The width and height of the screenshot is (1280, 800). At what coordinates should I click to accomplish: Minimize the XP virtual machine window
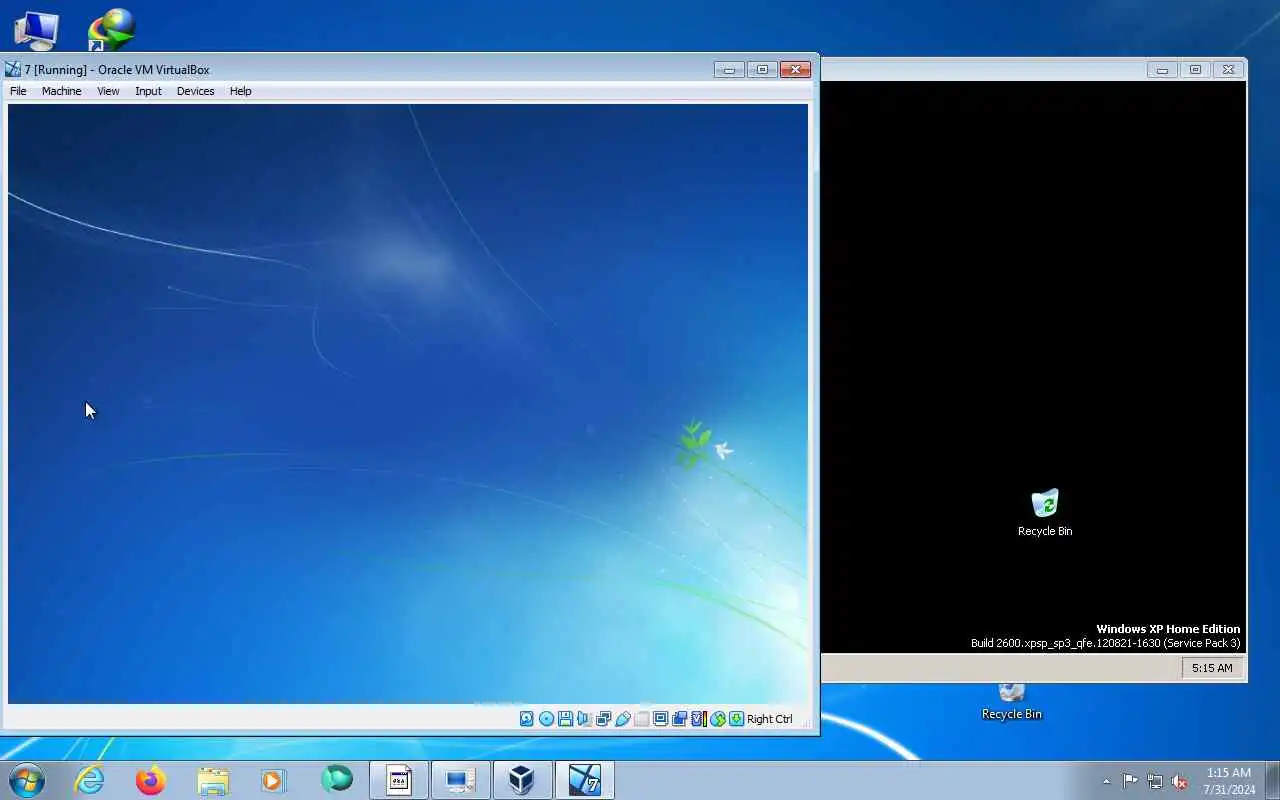pos(1162,69)
